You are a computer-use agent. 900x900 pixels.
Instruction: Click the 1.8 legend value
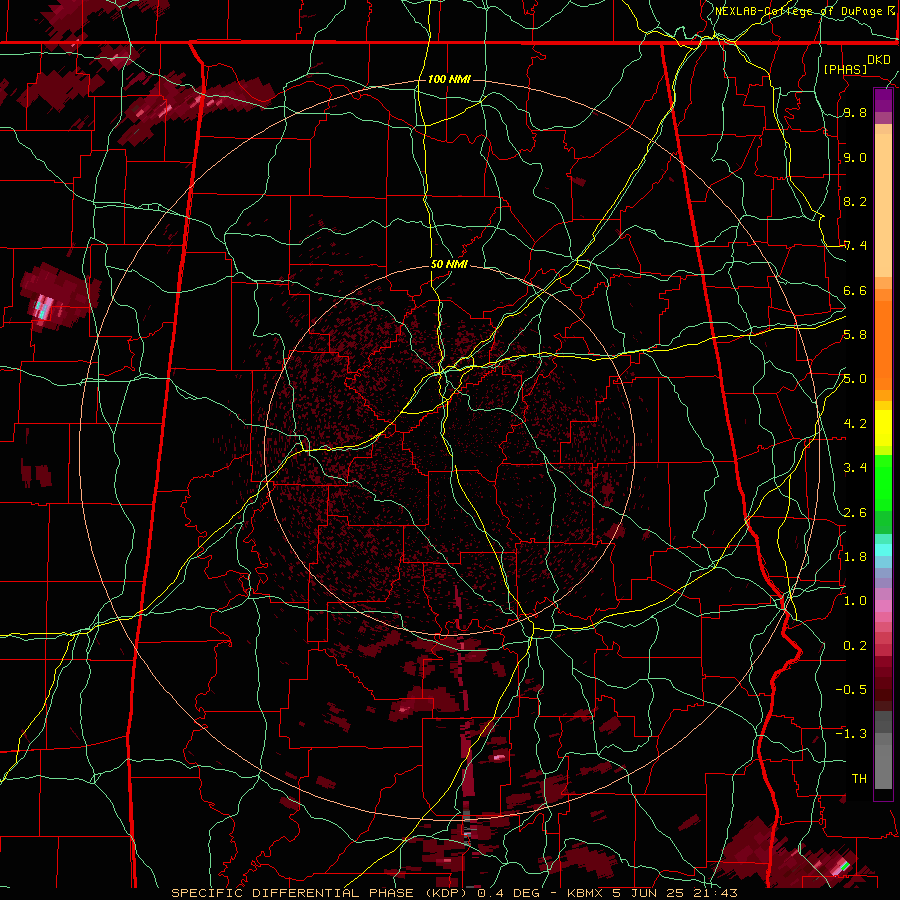coord(855,557)
